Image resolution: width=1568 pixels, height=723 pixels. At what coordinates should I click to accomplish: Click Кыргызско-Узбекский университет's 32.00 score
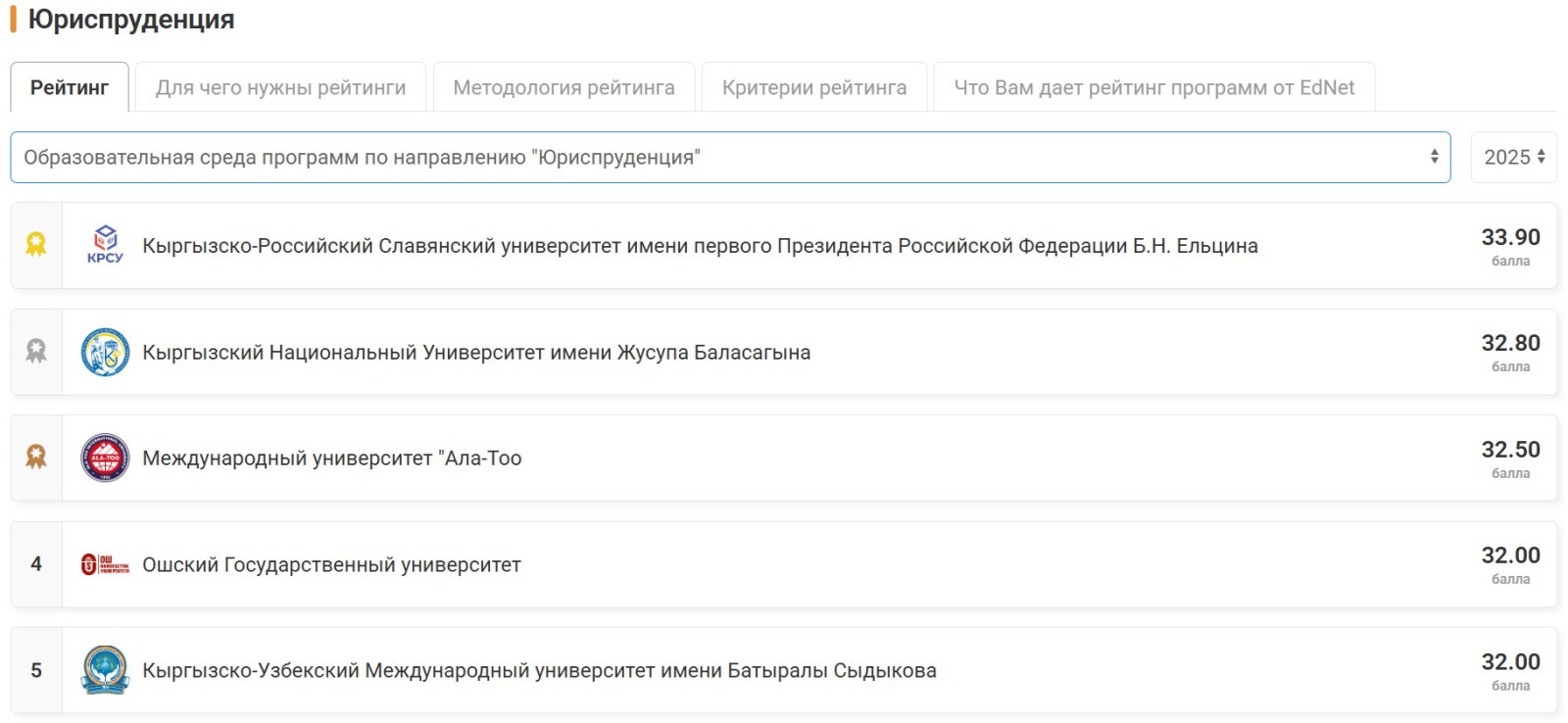(1510, 662)
